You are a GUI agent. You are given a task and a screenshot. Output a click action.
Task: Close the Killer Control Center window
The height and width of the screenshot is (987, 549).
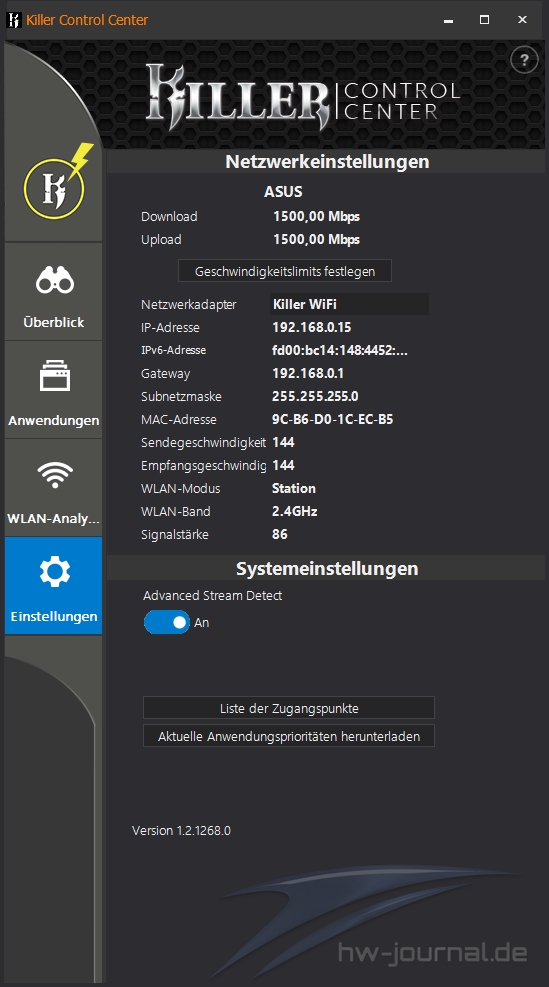click(x=522, y=20)
